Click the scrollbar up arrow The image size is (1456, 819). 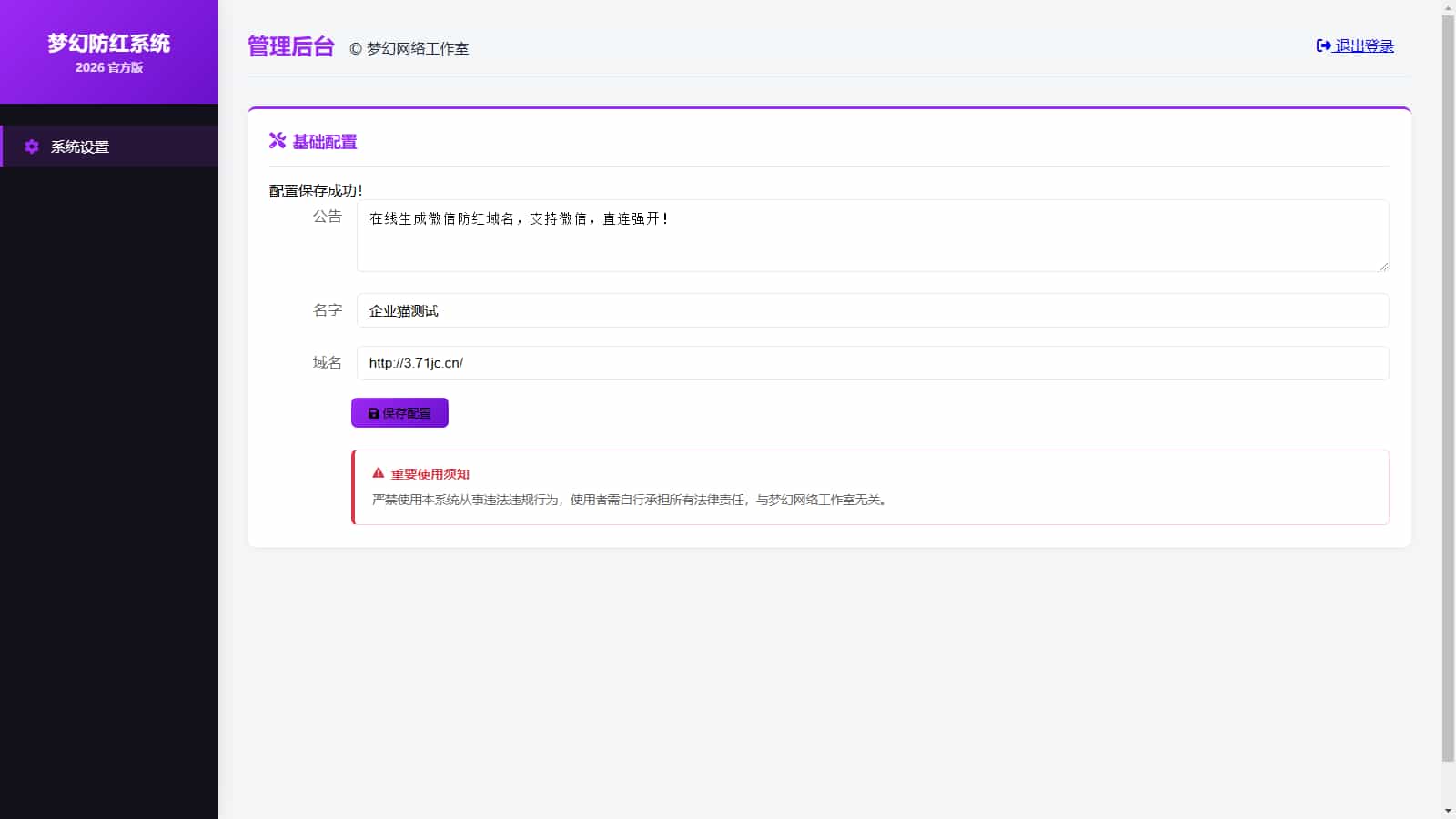pos(1448,7)
